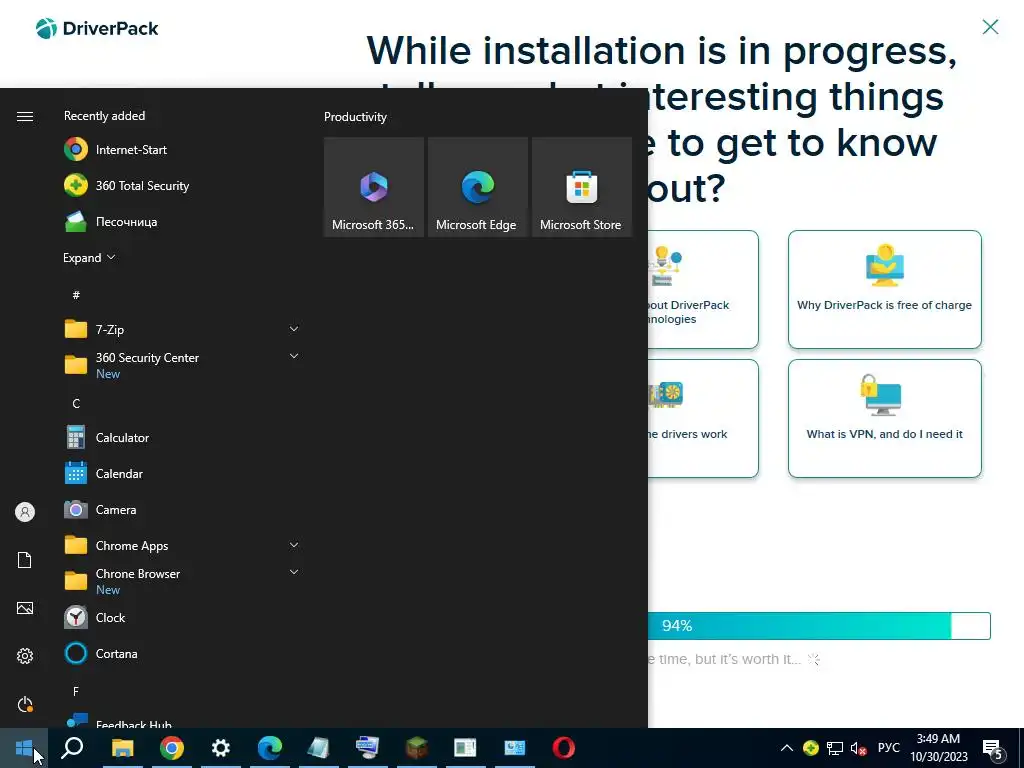
Task: Expand the 7-Zip folder chevron
Action: coord(294,328)
